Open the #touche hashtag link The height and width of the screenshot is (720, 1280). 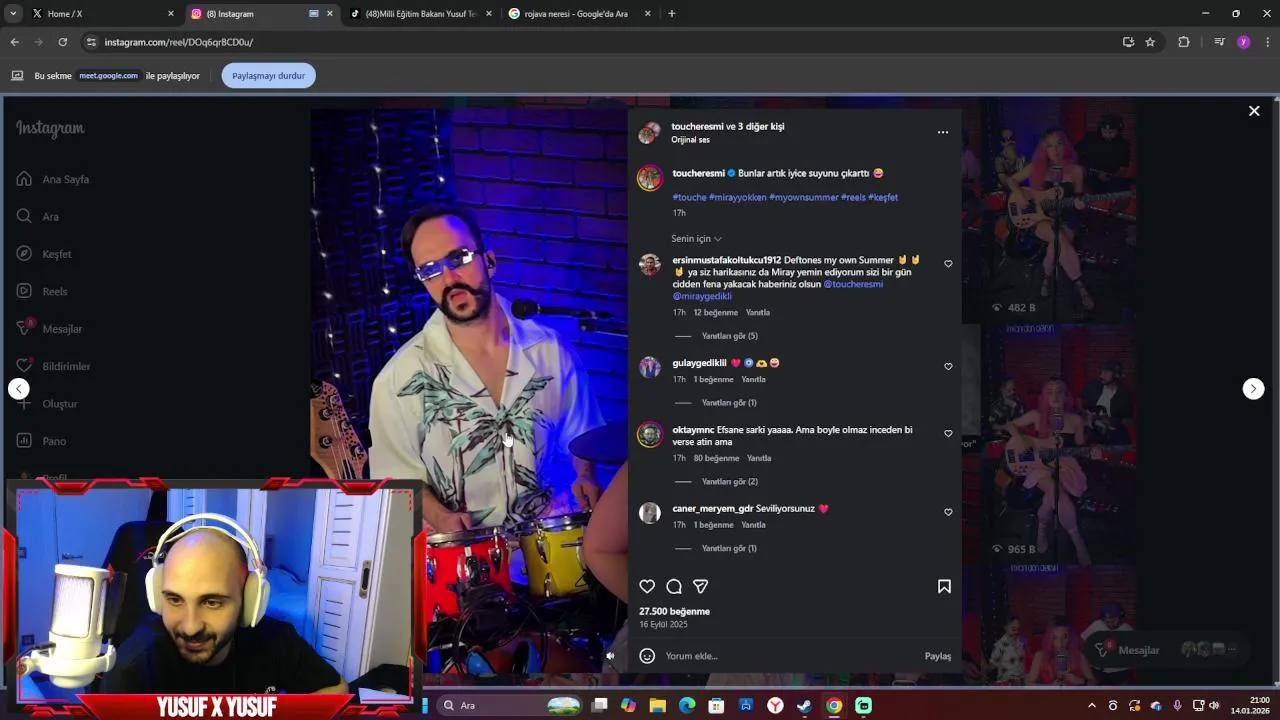689,198
